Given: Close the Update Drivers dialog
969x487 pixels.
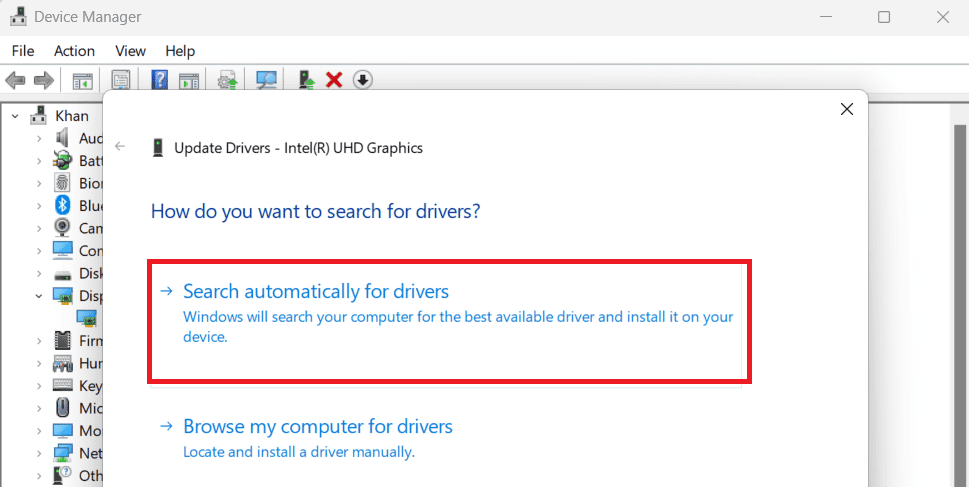Looking at the screenshot, I should (x=847, y=109).
